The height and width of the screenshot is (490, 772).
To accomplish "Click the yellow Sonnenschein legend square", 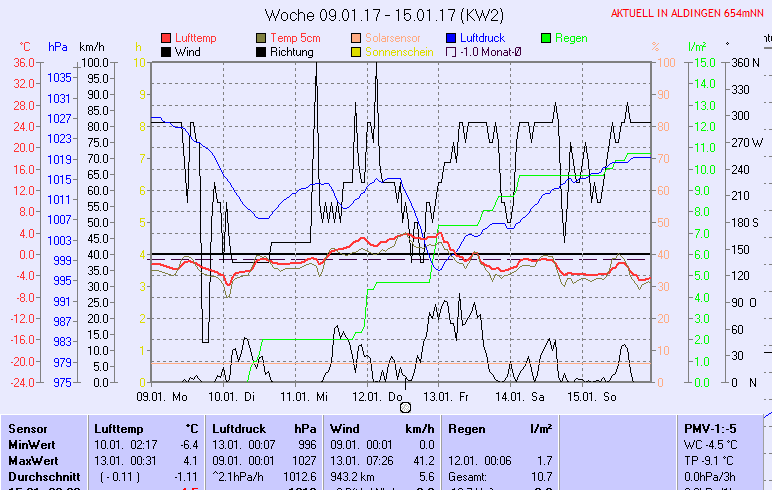I will 357,51.
